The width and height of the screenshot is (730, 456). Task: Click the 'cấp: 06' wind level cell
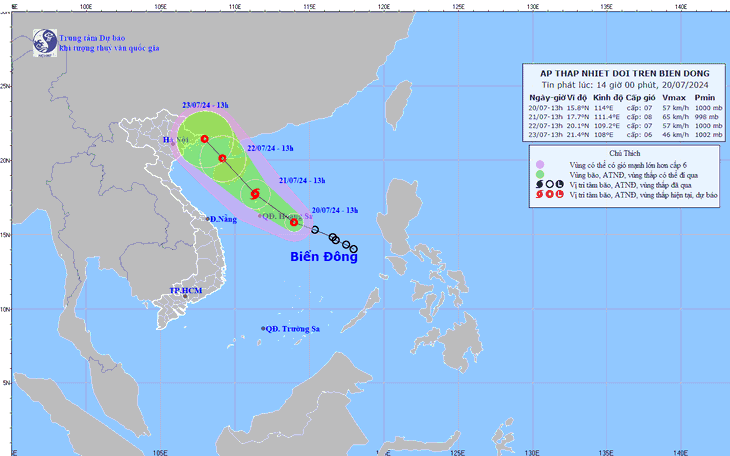pyautogui.click(x=637, y=135)
